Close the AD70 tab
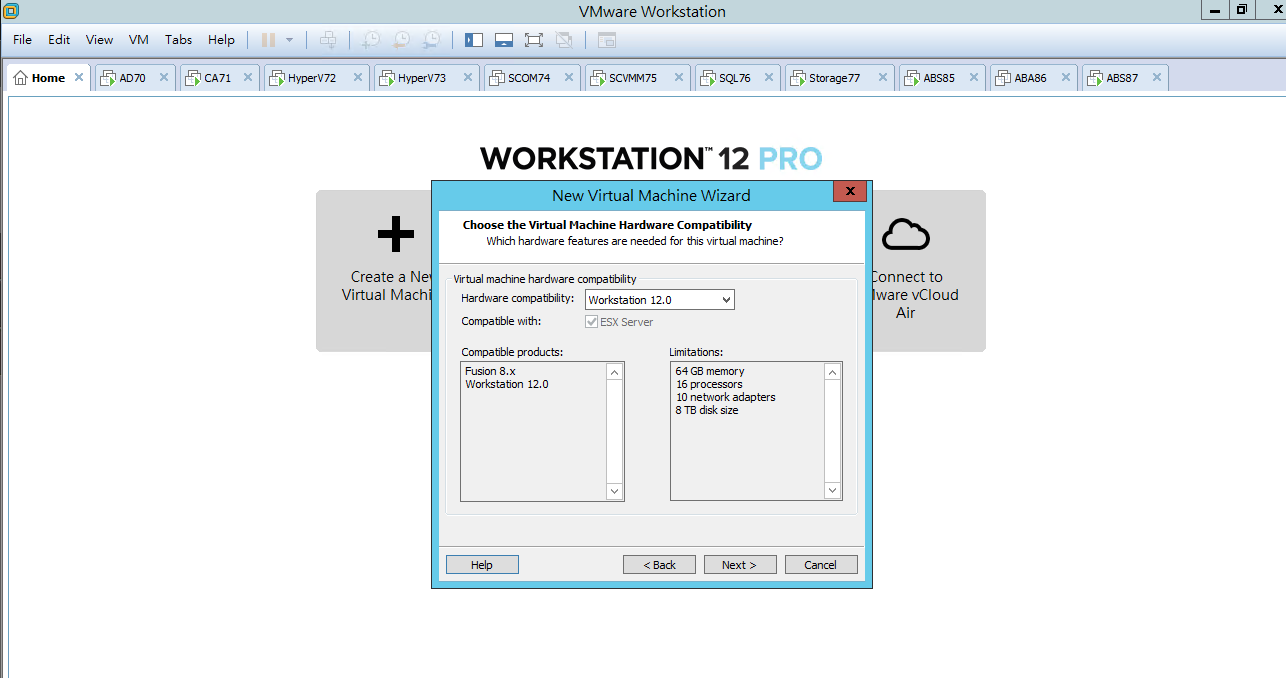The image size is (1286, 678). [164, 77]
